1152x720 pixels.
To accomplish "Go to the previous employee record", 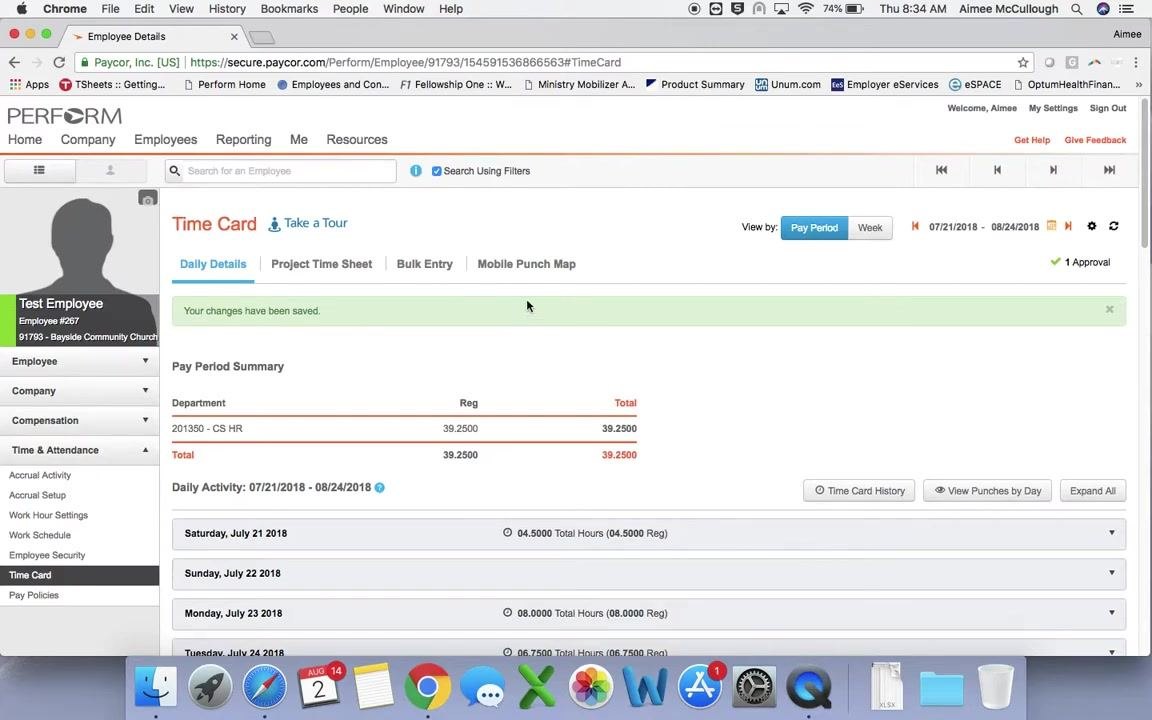I will tap(997, 170).
